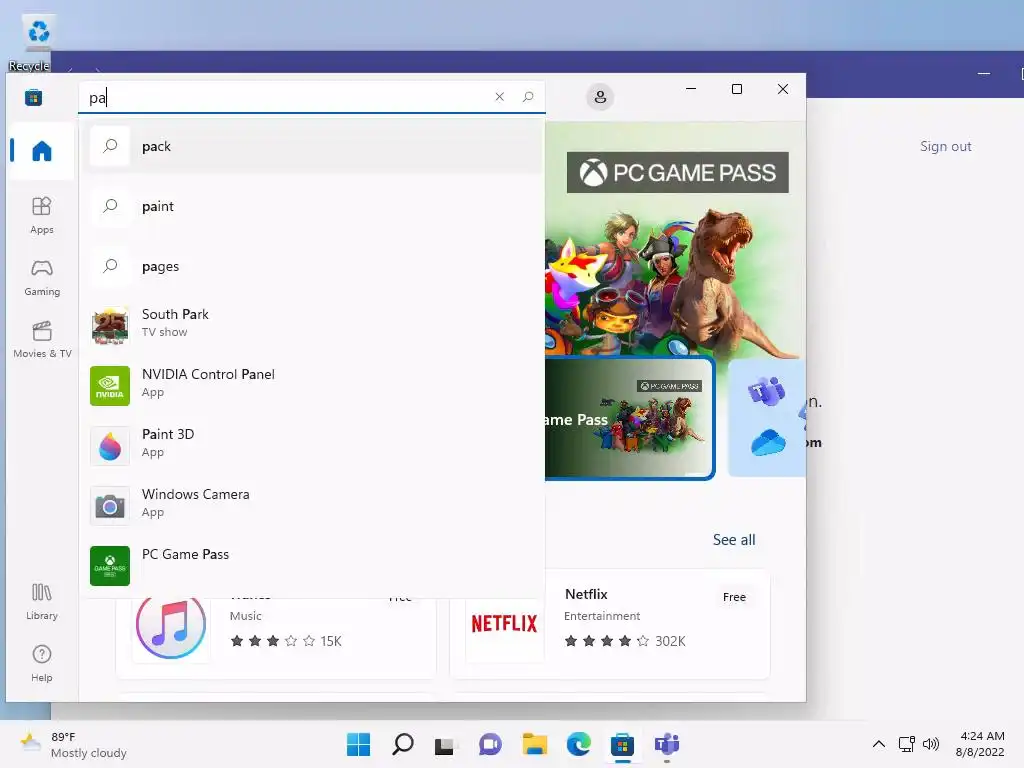Screen dimensions: 1024x768
Task: Open the Library in sidebar
Action: tap(42, 601)
